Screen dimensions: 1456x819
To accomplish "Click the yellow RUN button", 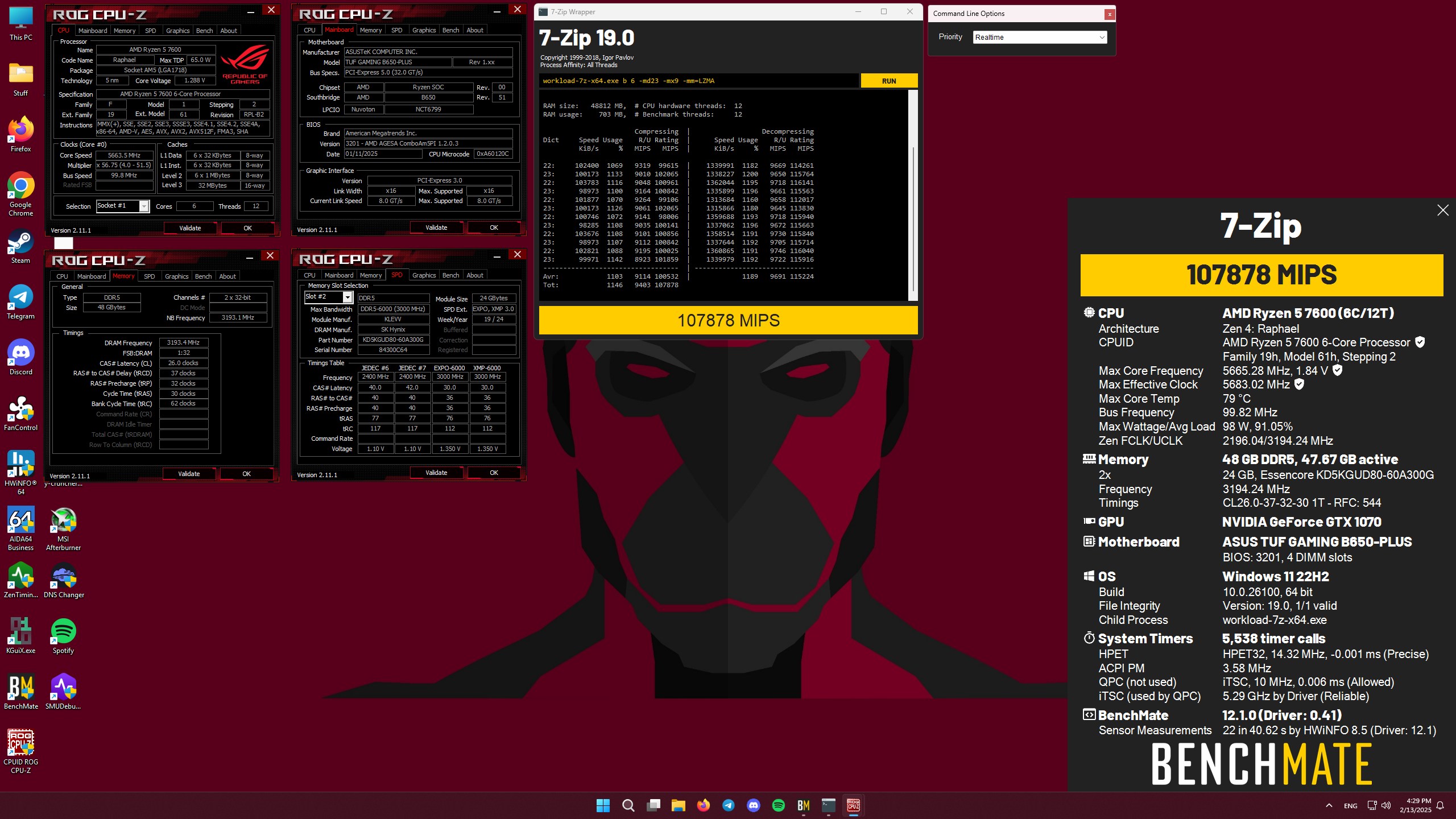I will pos(889,81).
